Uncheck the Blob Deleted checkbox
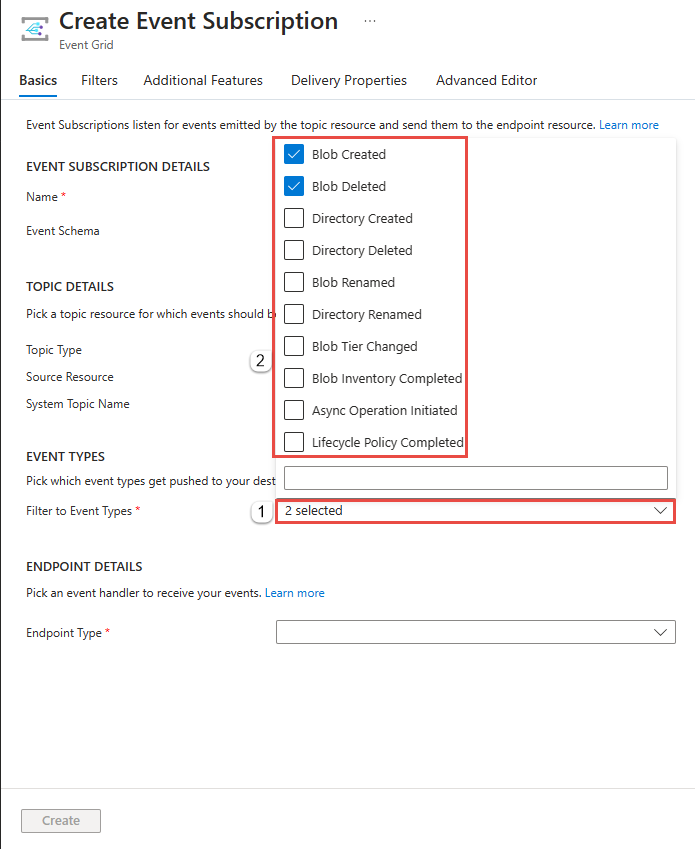The height and width of the screenshot is (849, 695). 294,186
